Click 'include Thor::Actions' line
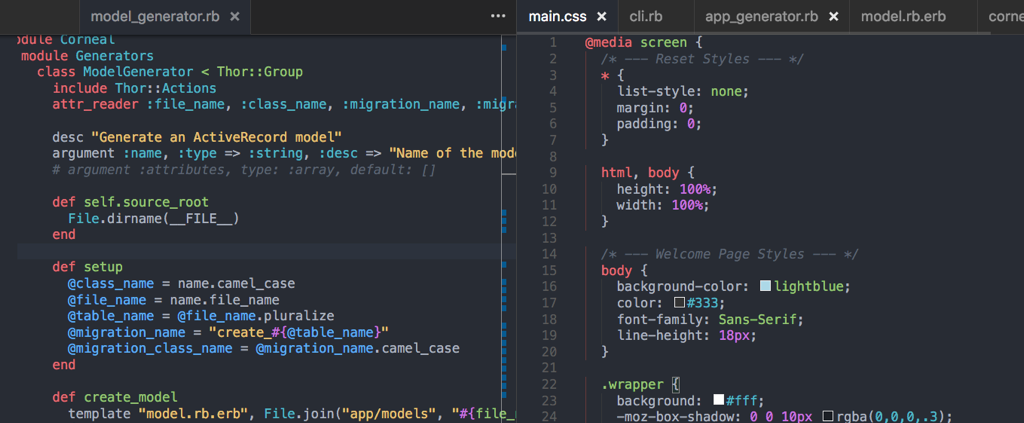Image resolution: width=1024 pixels, height=423 pixels. 135,88
